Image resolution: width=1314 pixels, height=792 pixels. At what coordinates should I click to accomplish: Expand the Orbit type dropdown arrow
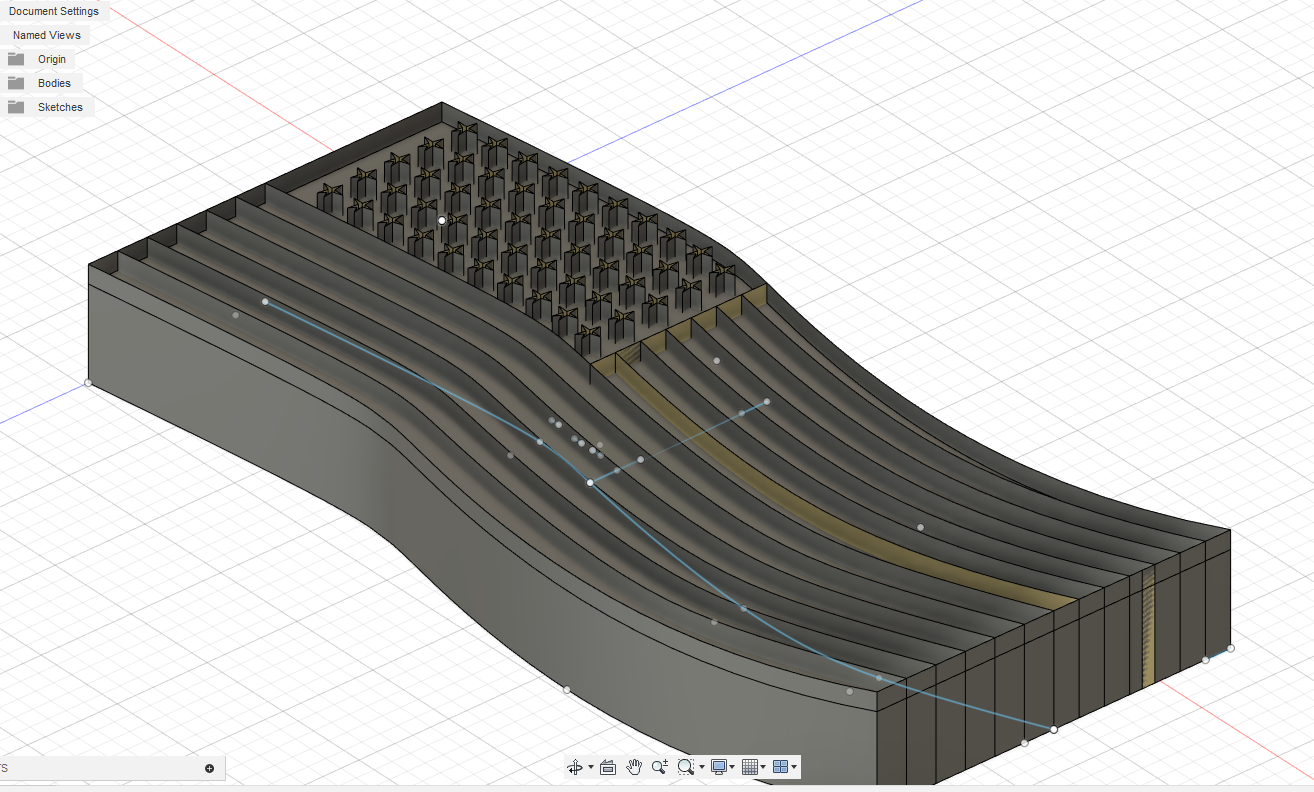click(x=591, y=768)
